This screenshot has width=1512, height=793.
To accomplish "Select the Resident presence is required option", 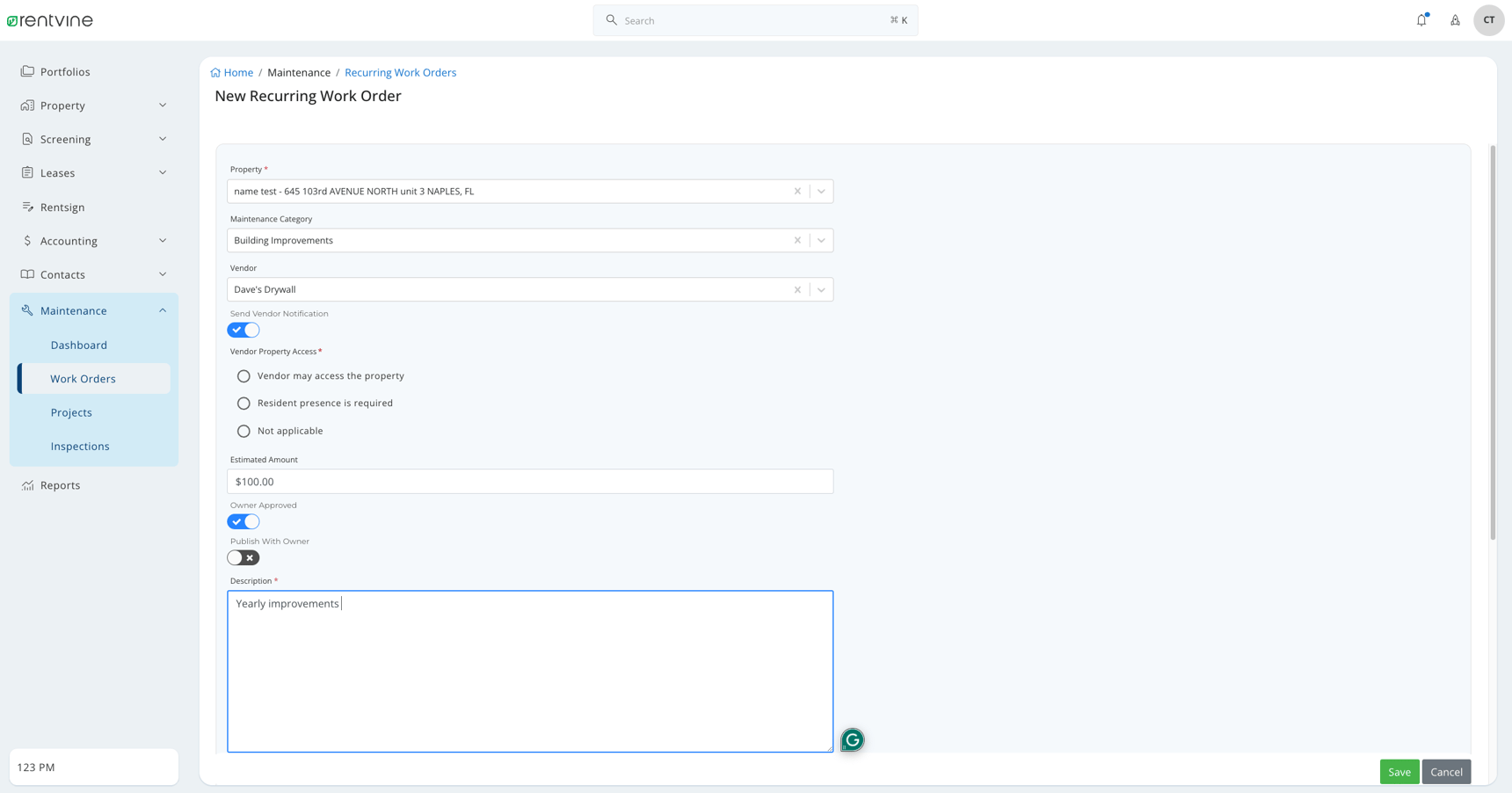I will [244, 403].
